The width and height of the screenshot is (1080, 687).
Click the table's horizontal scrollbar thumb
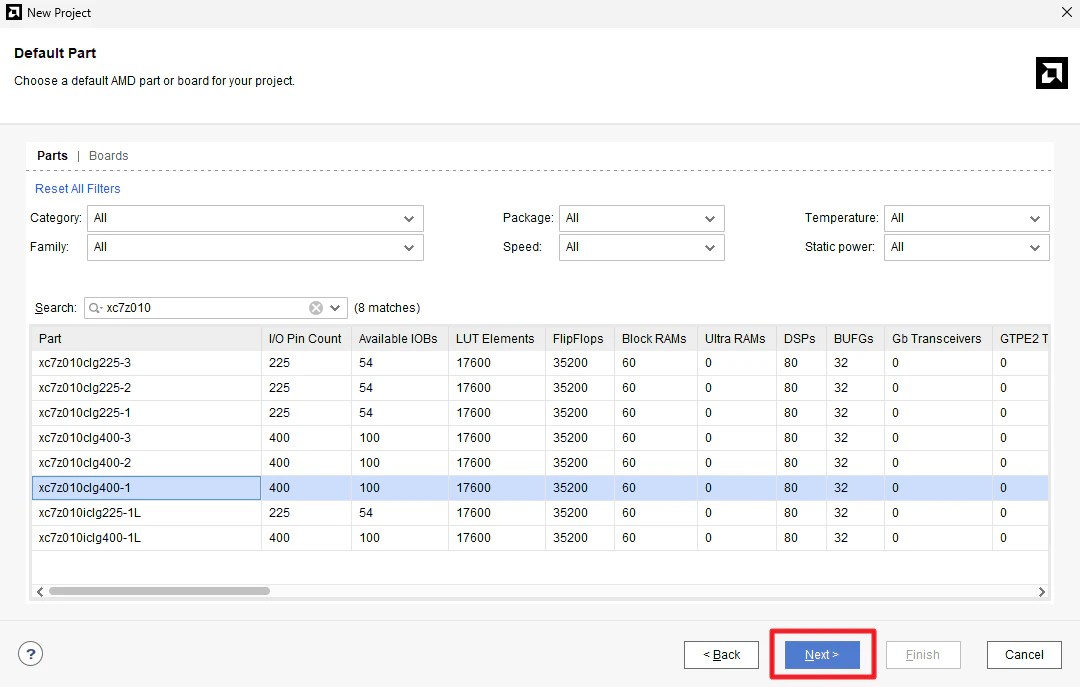click(159, 591)
